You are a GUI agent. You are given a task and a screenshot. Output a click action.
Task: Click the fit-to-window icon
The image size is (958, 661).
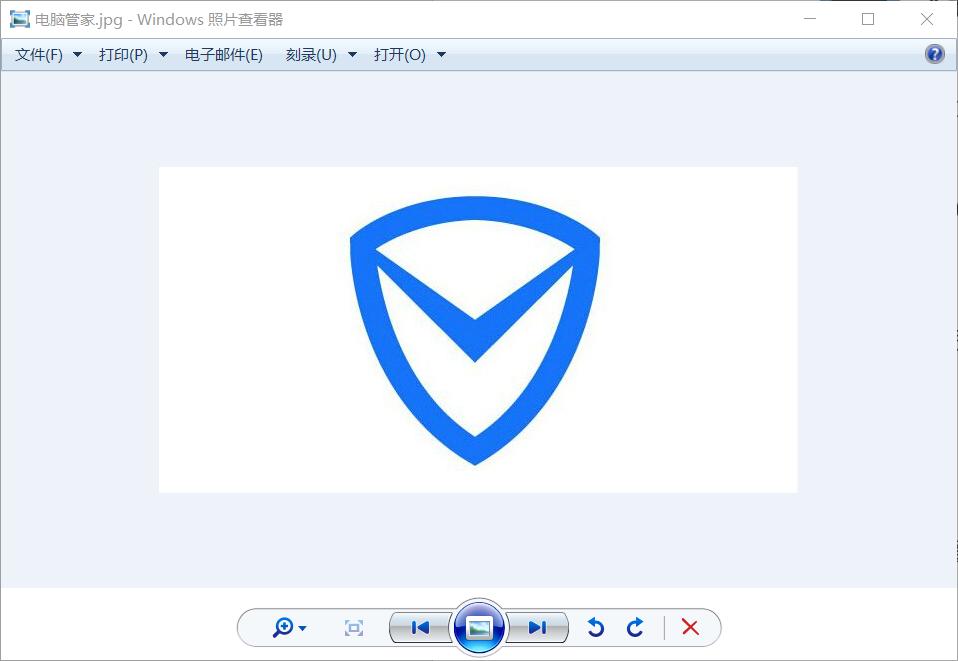coord(352,627)
